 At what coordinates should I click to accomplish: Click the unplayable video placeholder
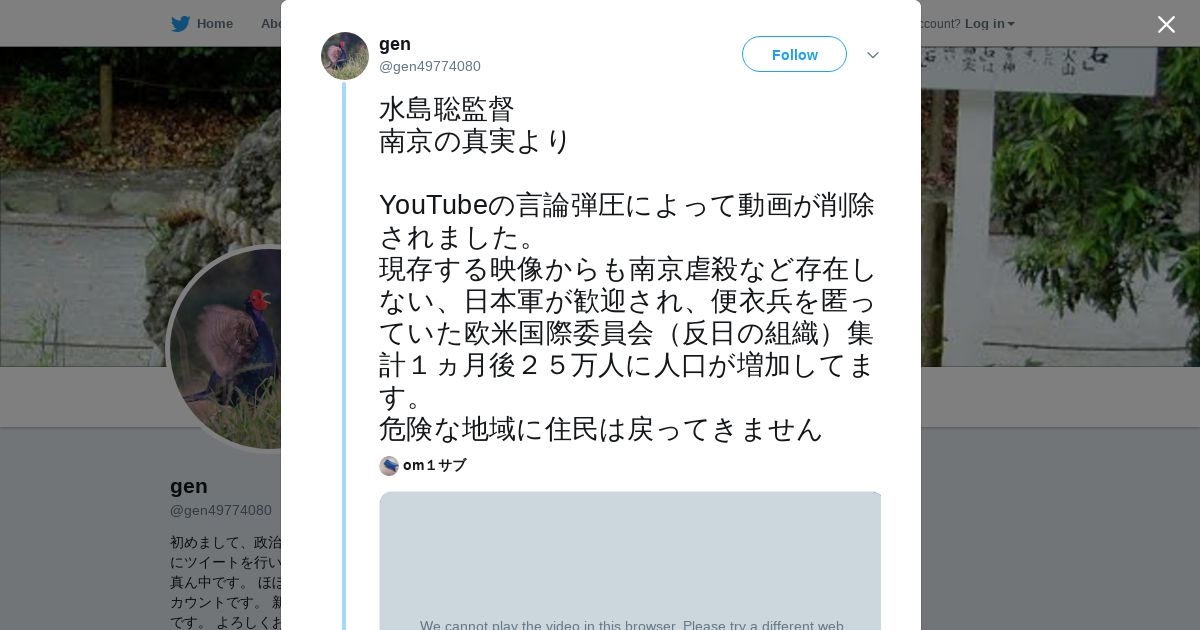[630, 560]
